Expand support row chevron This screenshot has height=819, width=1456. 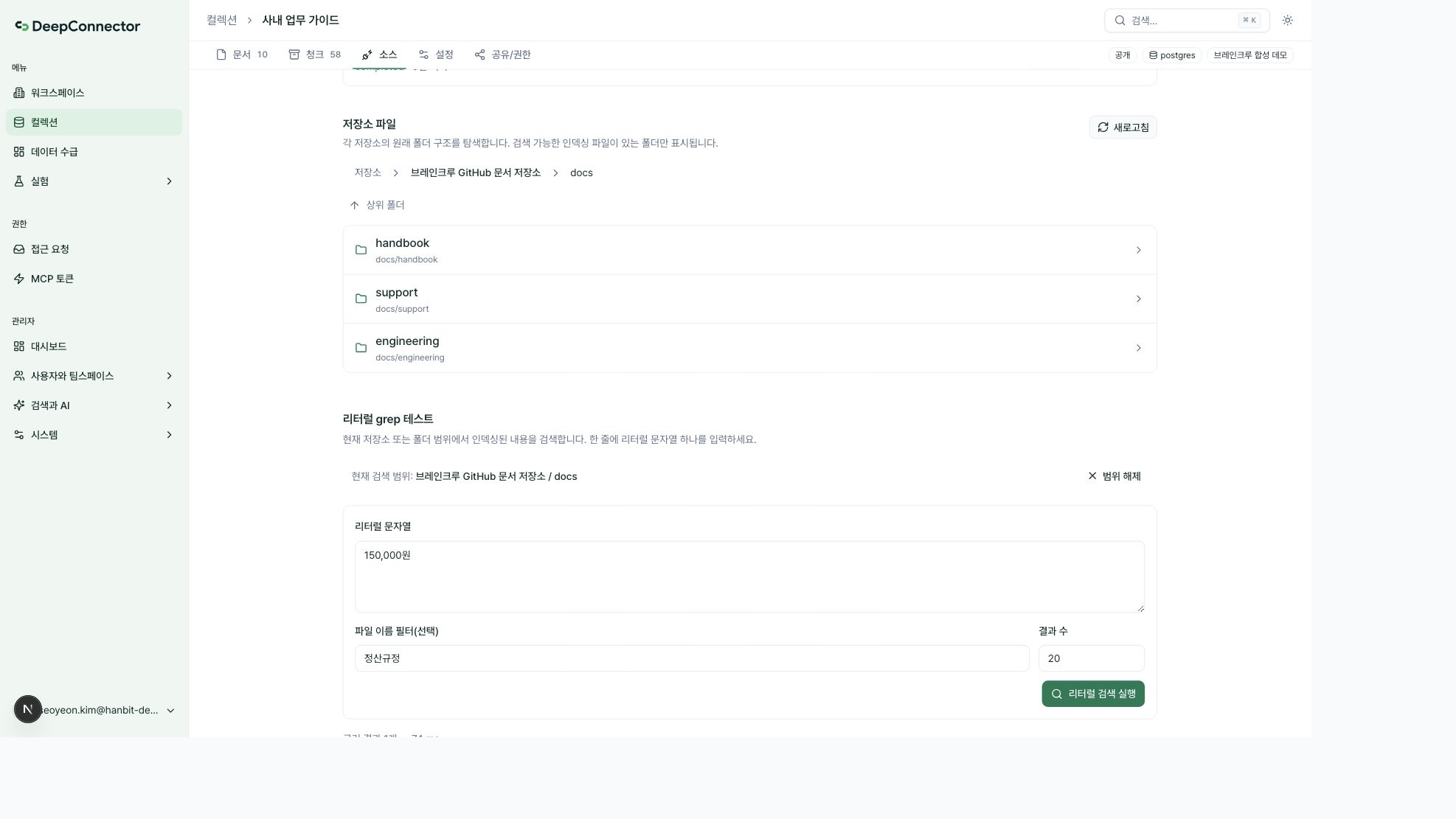(1138, 299)
